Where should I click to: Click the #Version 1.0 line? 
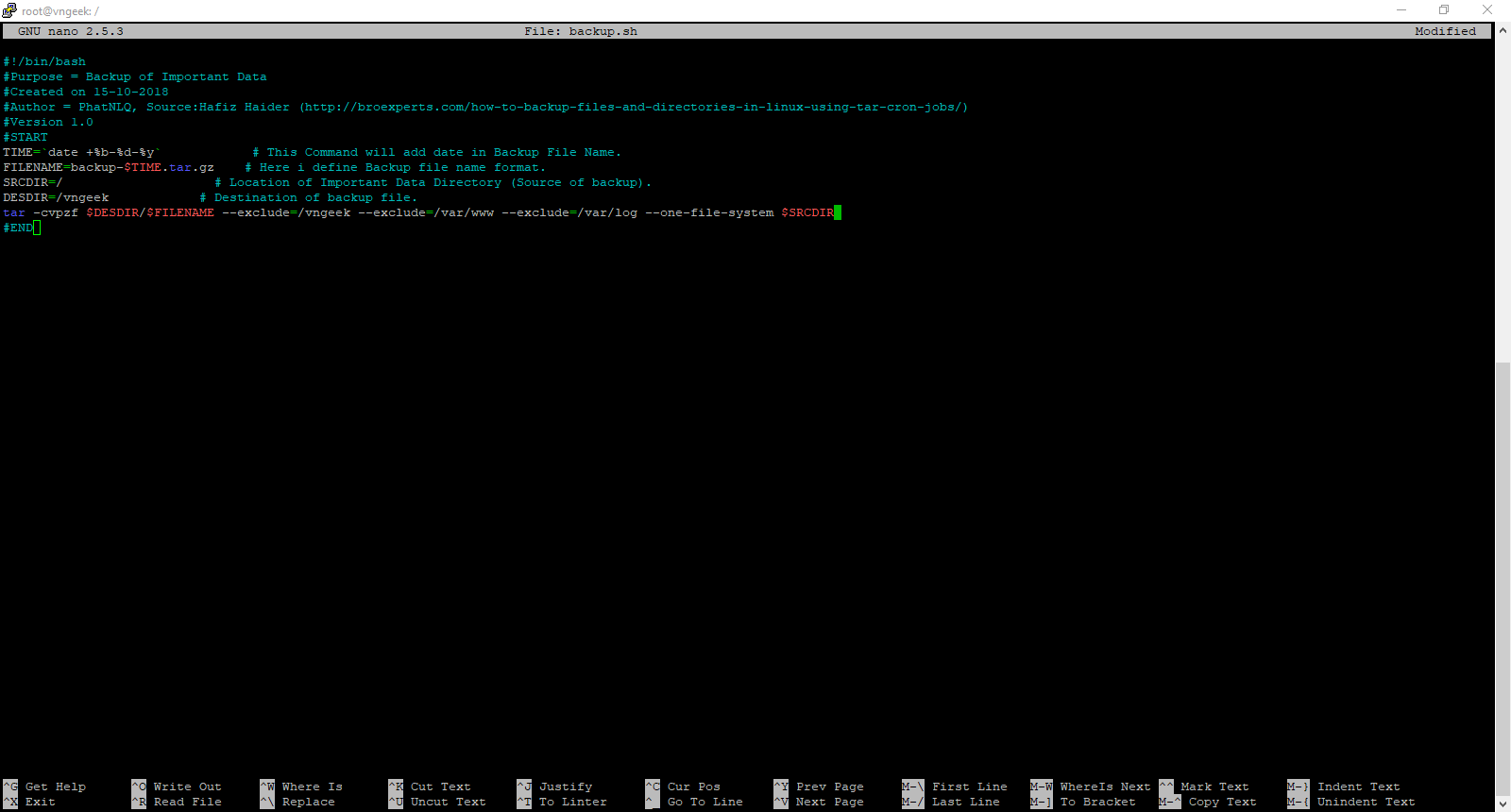tap(48, 122)
